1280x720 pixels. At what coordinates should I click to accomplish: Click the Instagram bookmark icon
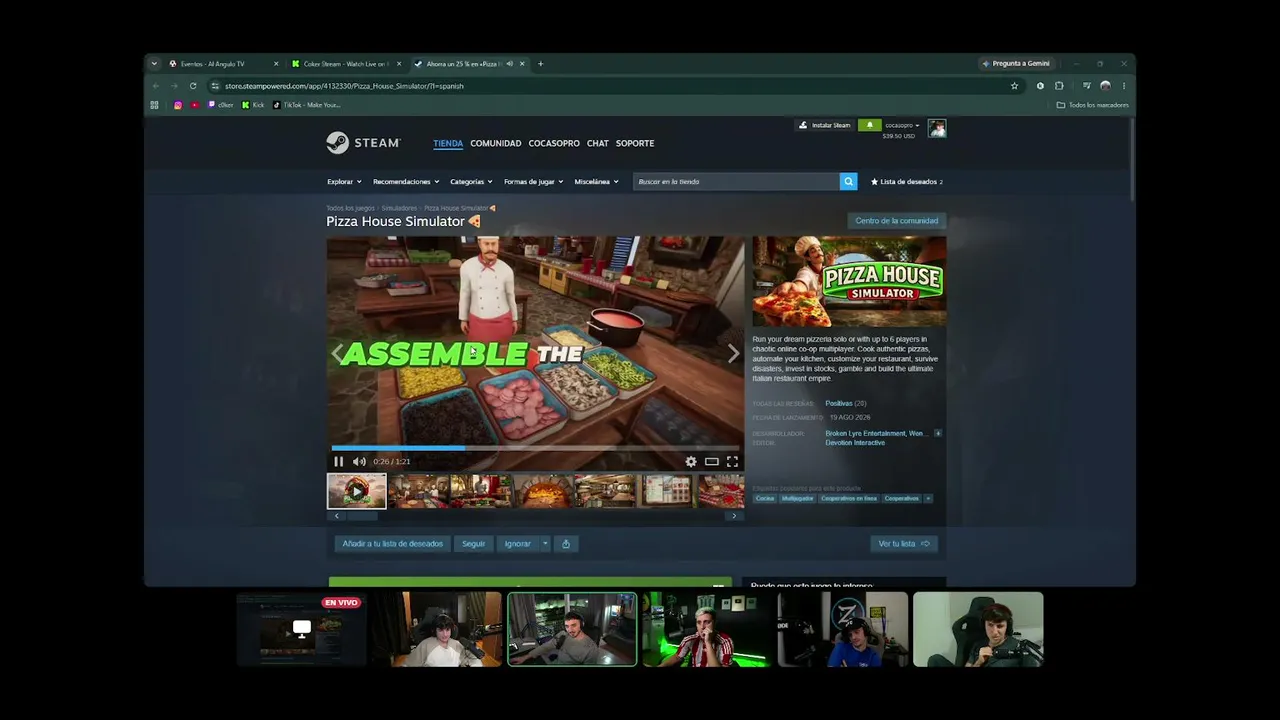coord(178,105)
